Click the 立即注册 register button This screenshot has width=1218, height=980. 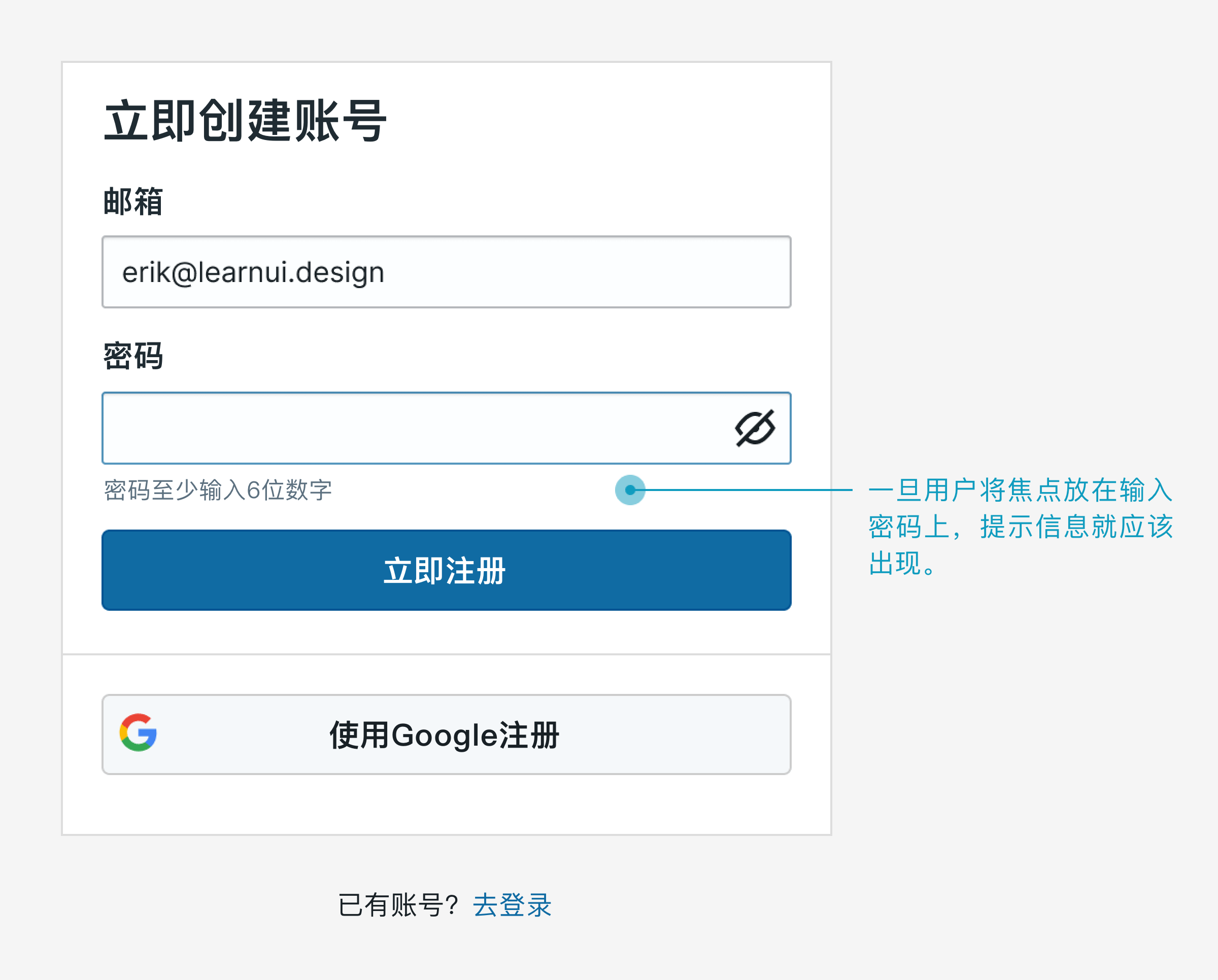coord(446,570)
